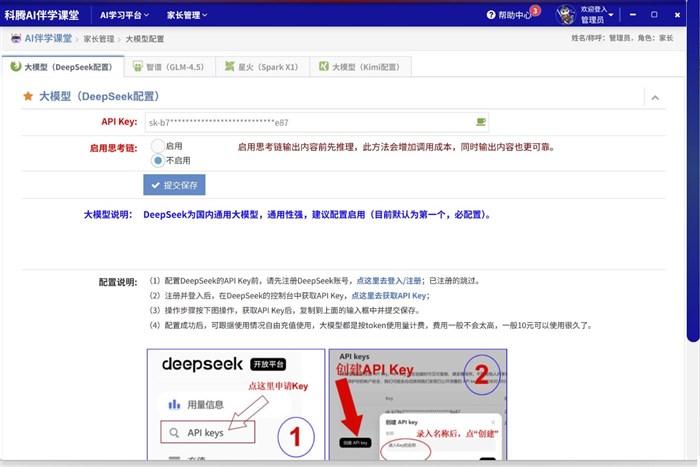
Task: Click the help center question mark icon
Action: coord(491,15)
